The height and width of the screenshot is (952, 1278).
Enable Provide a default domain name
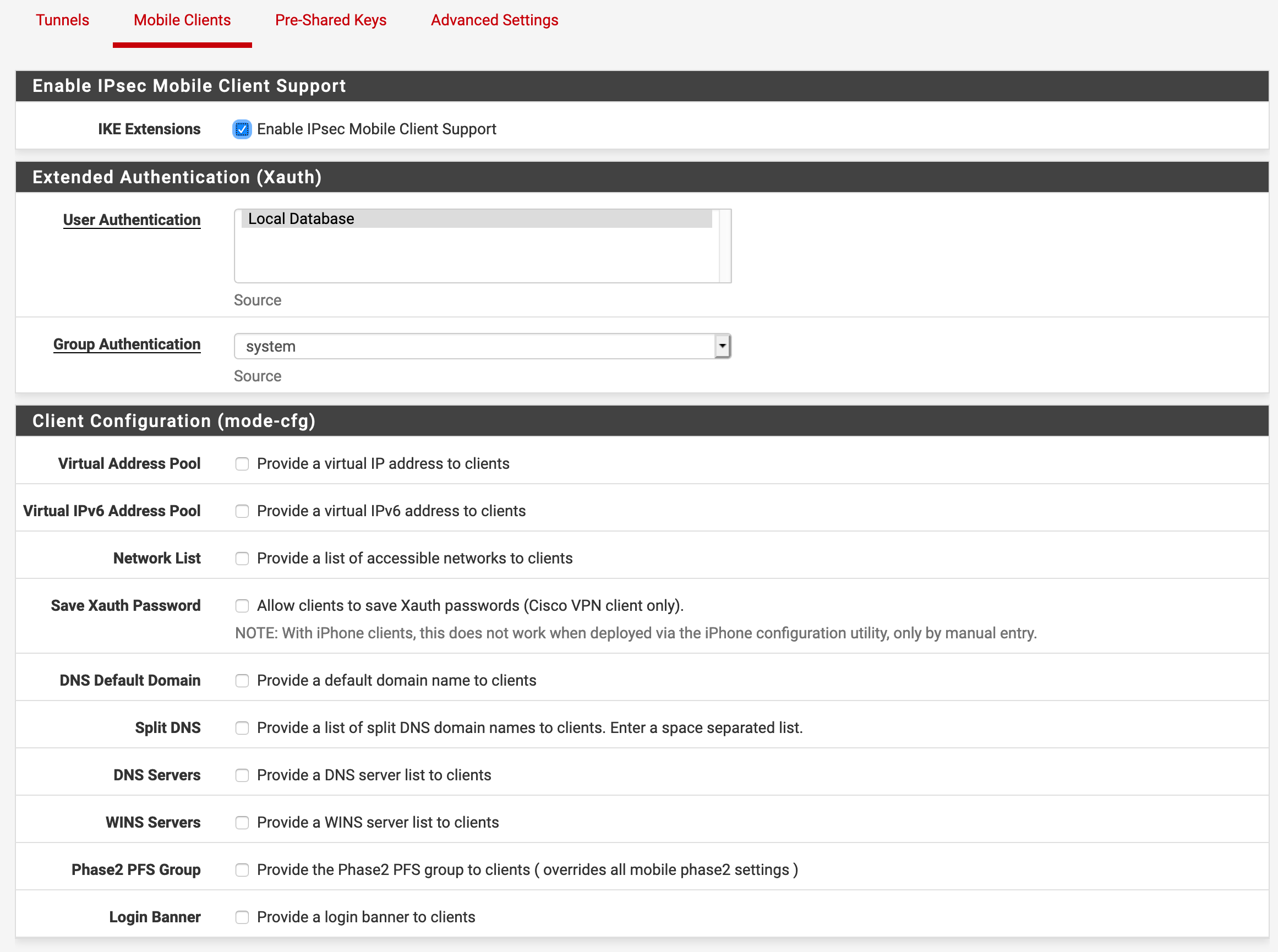(242, 681)
